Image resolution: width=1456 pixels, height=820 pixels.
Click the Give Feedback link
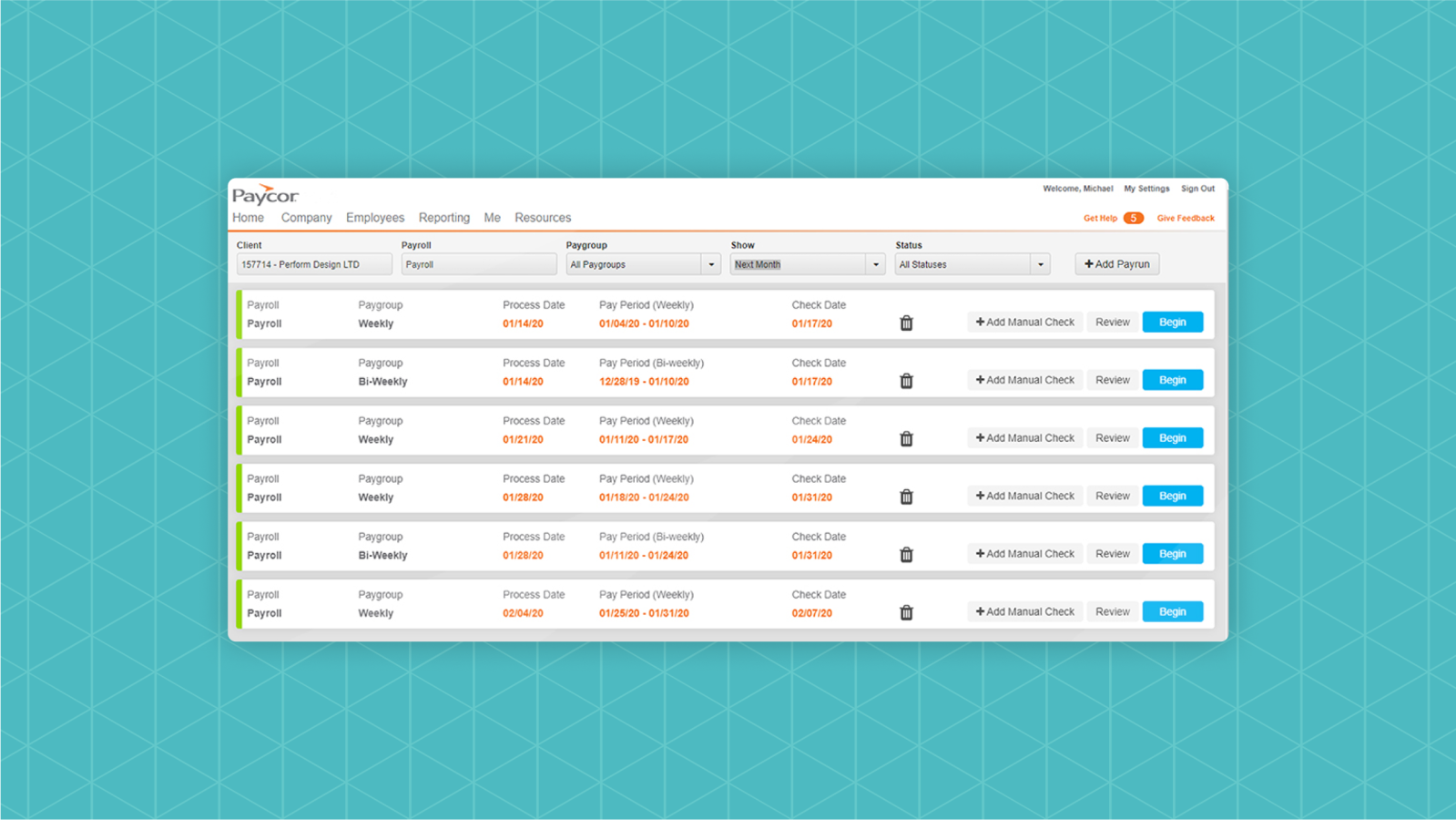1186,219
